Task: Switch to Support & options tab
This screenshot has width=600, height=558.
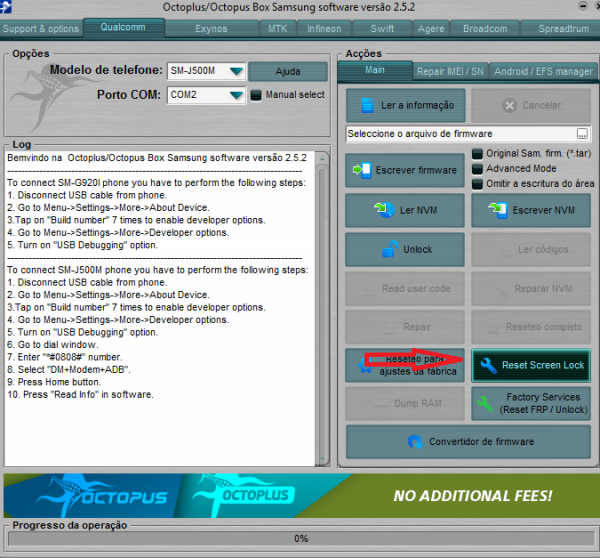Action: coord(41,29)
